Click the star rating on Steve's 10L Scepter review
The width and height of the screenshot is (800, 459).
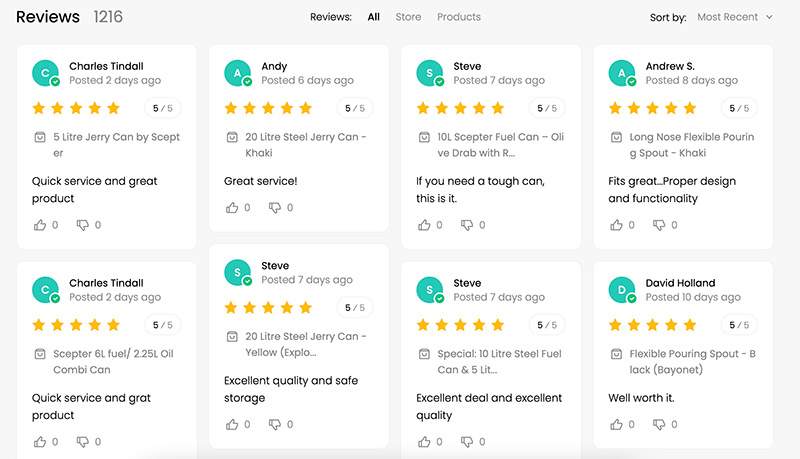click(x=460, y=108)
